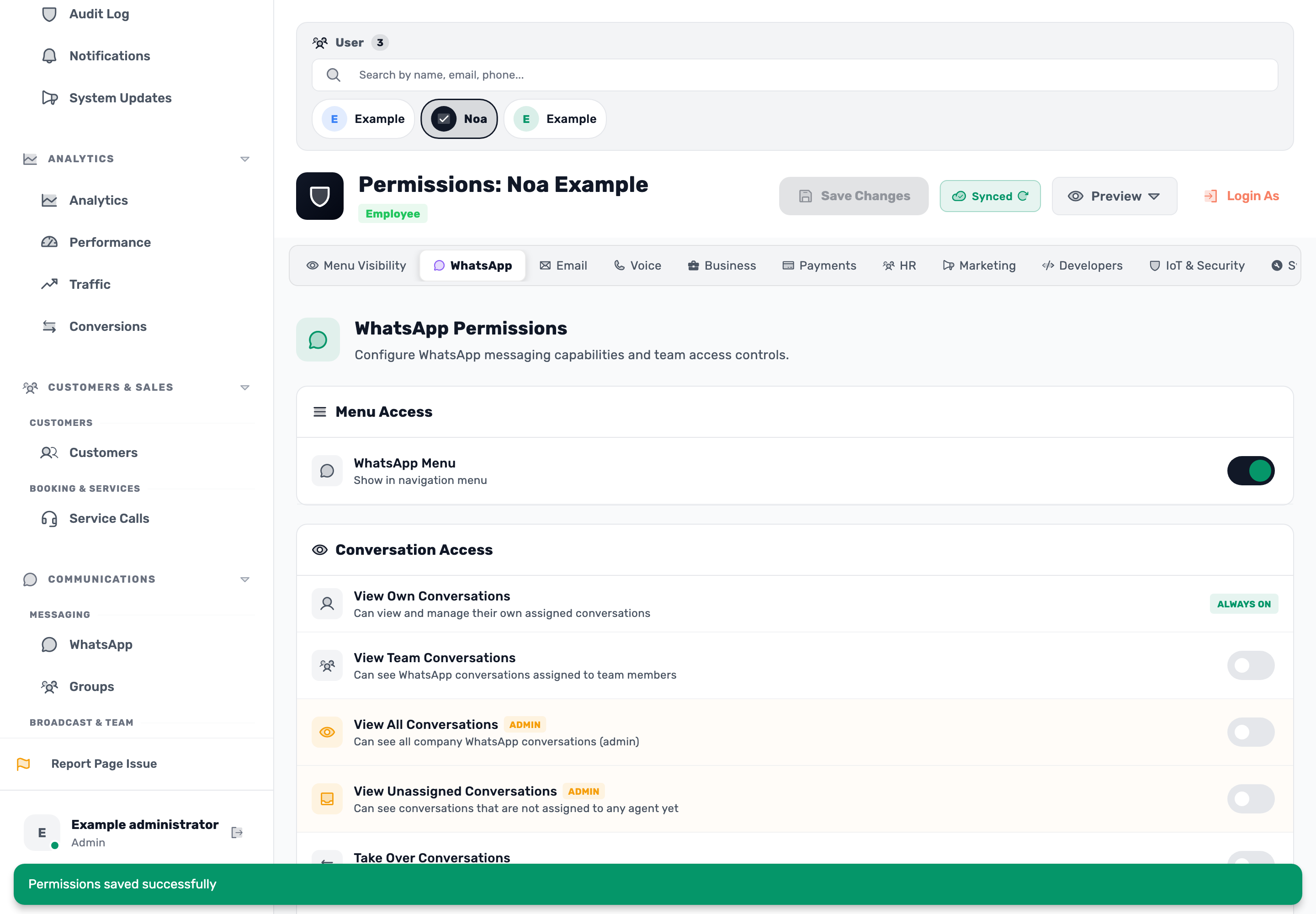Focus the user search input field

pos(795,74)
